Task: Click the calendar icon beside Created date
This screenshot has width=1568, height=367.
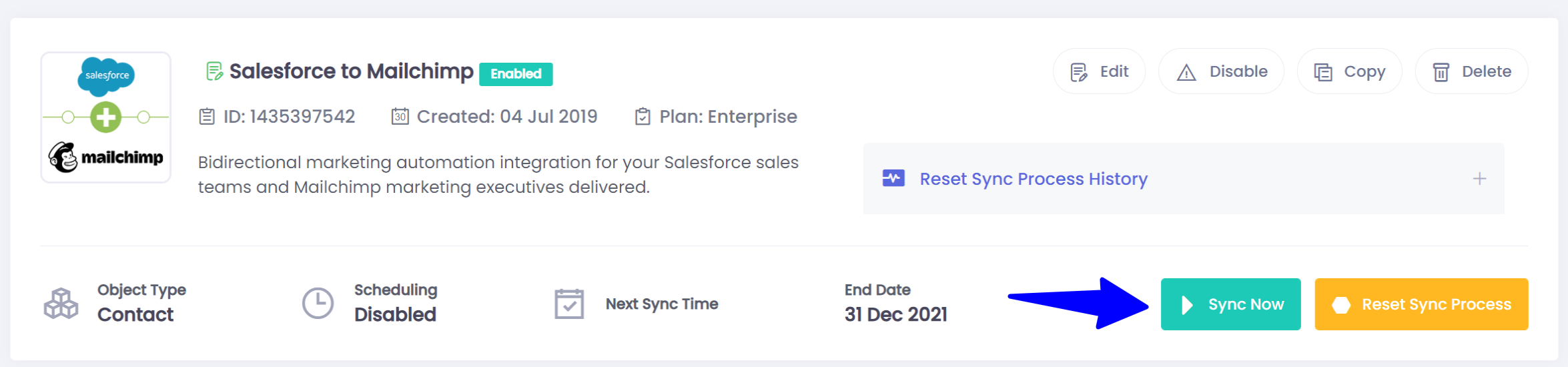Action: (x=400, y=117)
